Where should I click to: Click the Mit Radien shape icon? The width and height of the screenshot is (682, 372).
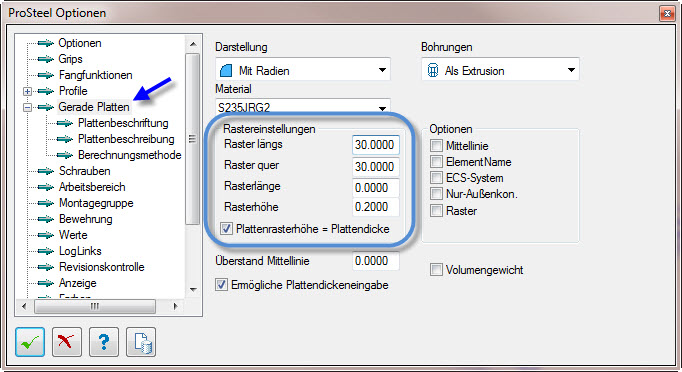tap(226, 70)
